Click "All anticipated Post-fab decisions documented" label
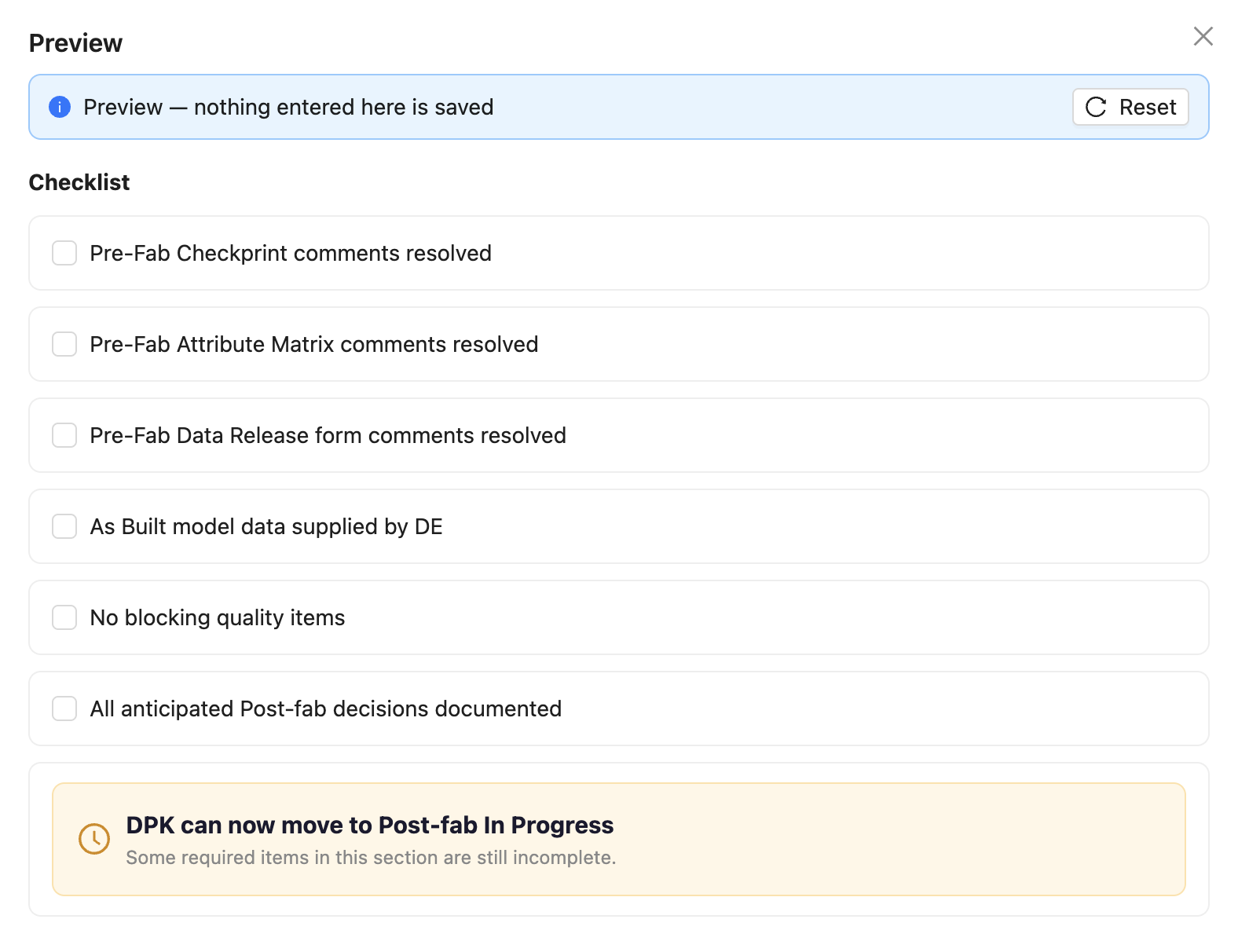Viewport: 1238px width, 952px height. [326, 709]
